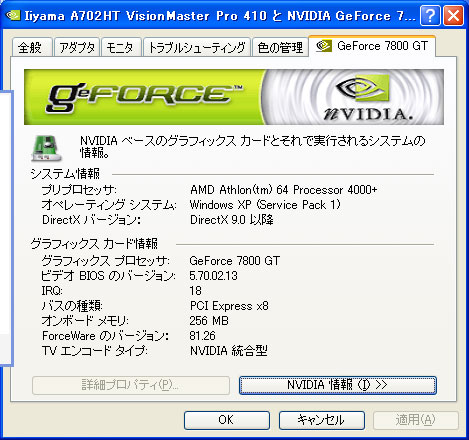
Task: Click the ForceWare version value 81.26
Action: point(202,336)
